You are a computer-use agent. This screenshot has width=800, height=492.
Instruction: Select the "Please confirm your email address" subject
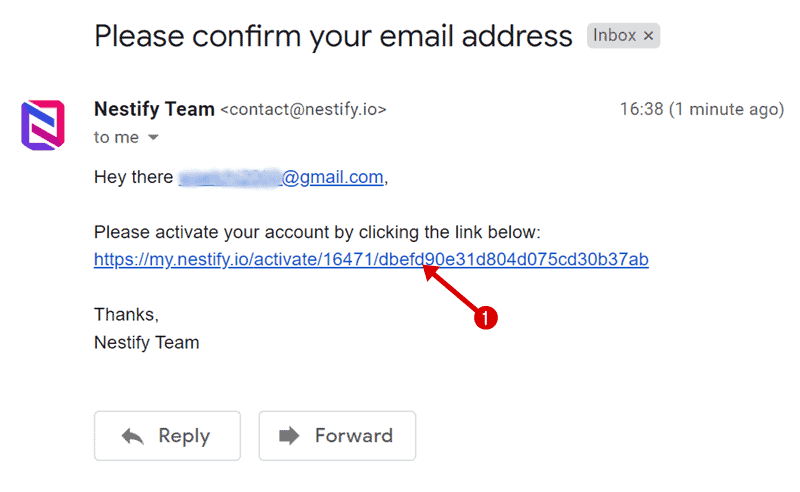point(333,37)
